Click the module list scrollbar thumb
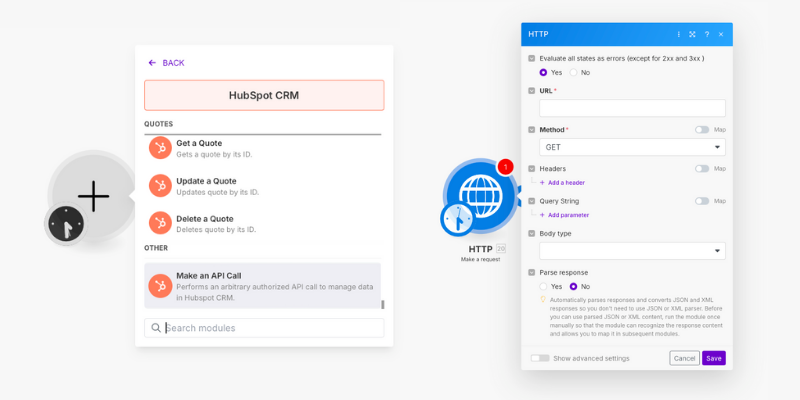Screen dimensions: 800x400 [383, 305]
